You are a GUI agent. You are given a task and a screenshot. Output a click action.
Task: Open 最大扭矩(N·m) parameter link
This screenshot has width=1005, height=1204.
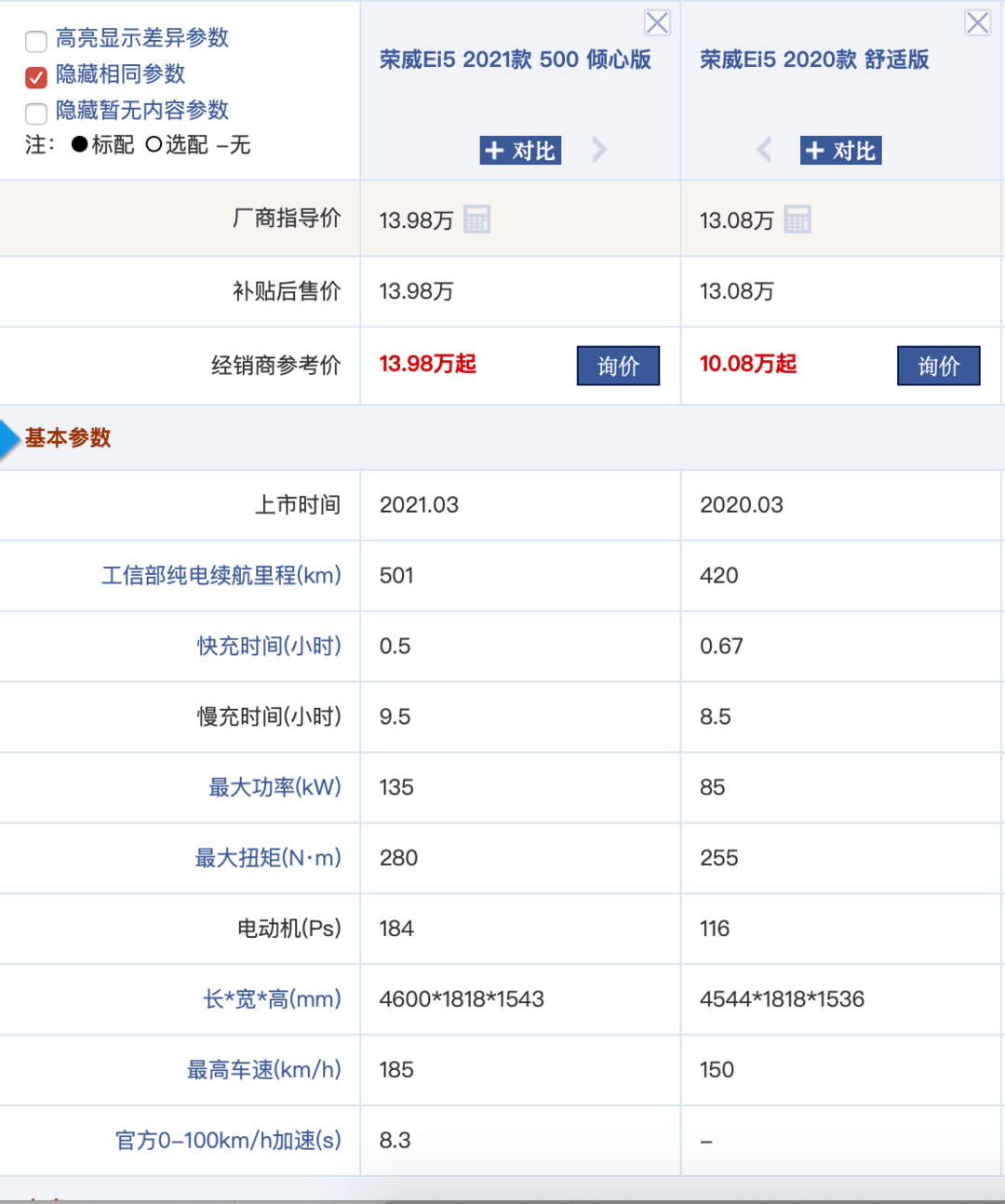point(268,858)
